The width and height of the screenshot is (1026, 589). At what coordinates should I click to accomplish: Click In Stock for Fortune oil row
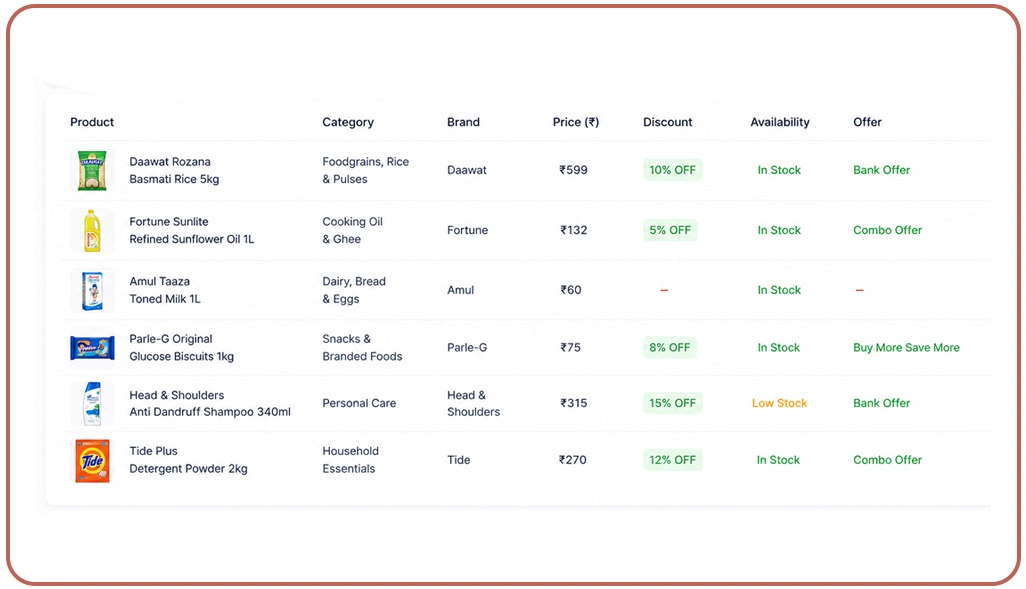(779, 230)
